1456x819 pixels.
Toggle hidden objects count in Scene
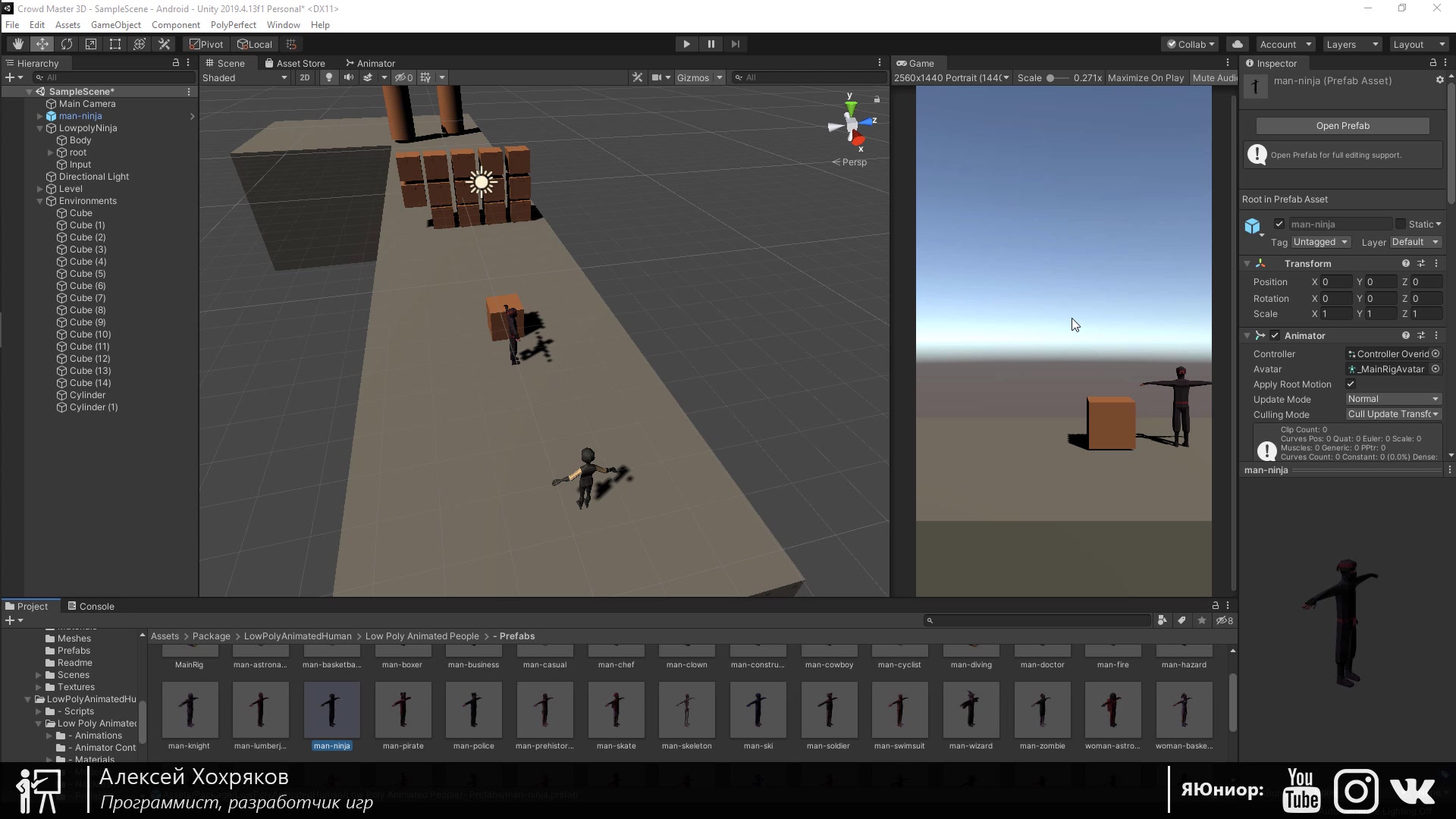(x=404, y=77)
